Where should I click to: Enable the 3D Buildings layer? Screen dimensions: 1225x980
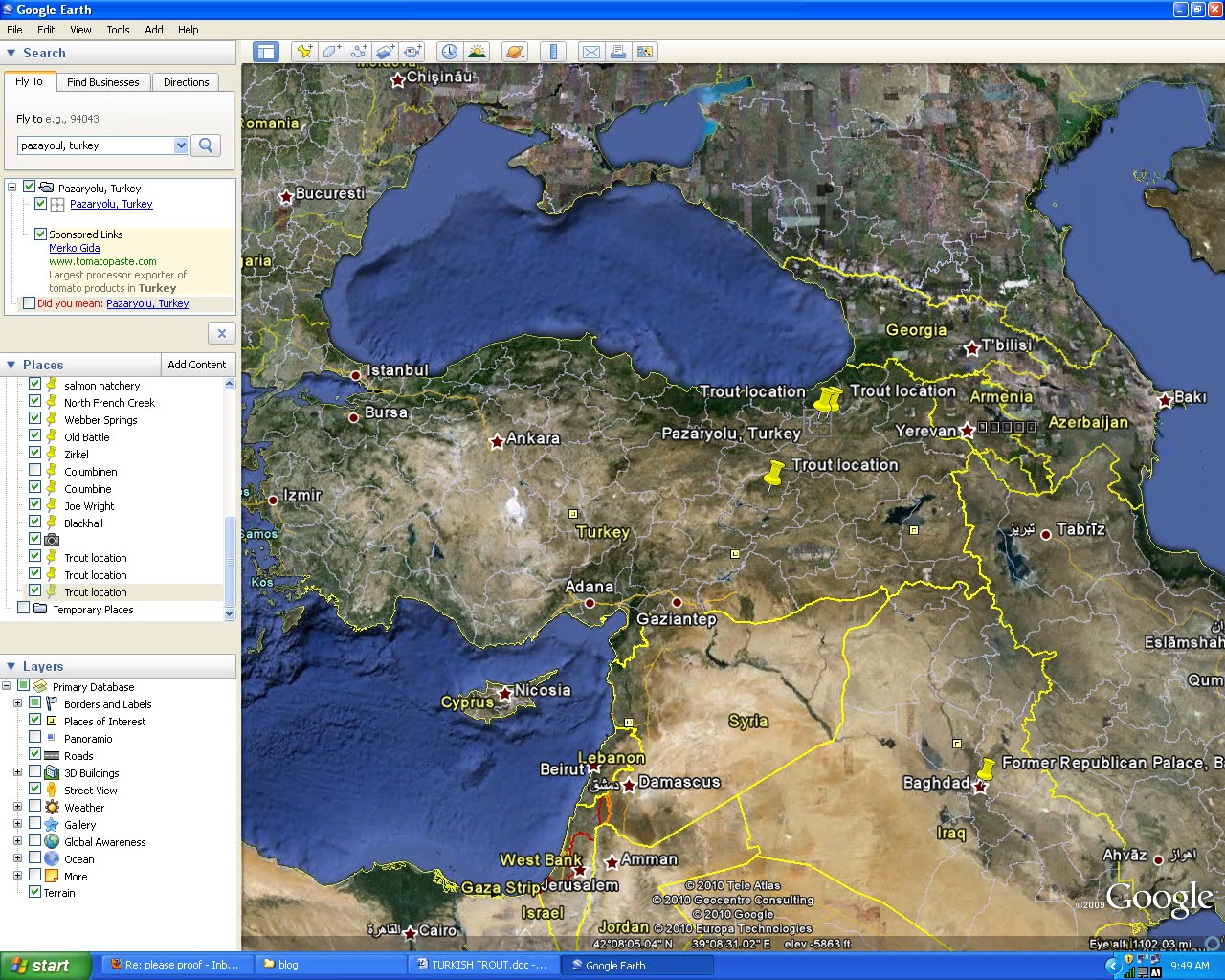click(34, 772)
